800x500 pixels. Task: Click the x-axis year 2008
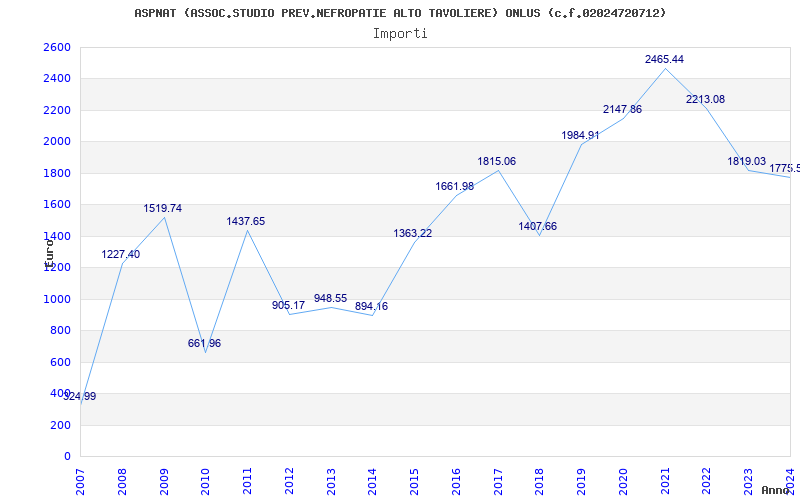coord(122,482)
